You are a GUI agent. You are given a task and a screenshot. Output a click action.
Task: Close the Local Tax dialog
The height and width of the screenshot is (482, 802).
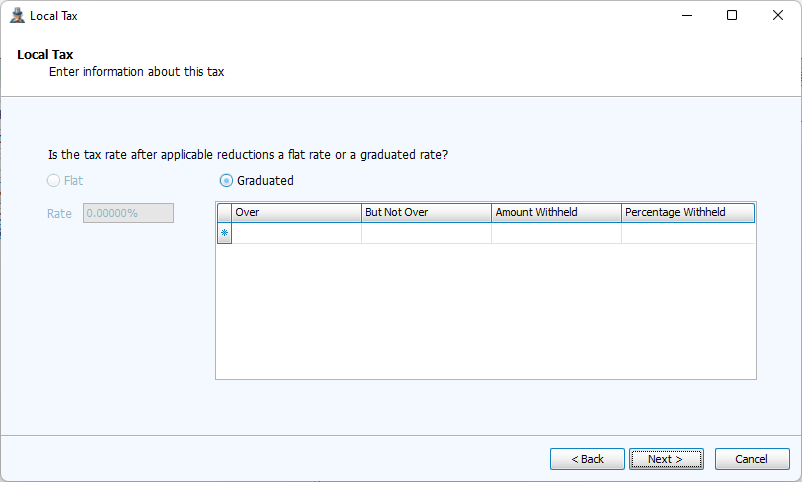(x=778, y=16)
